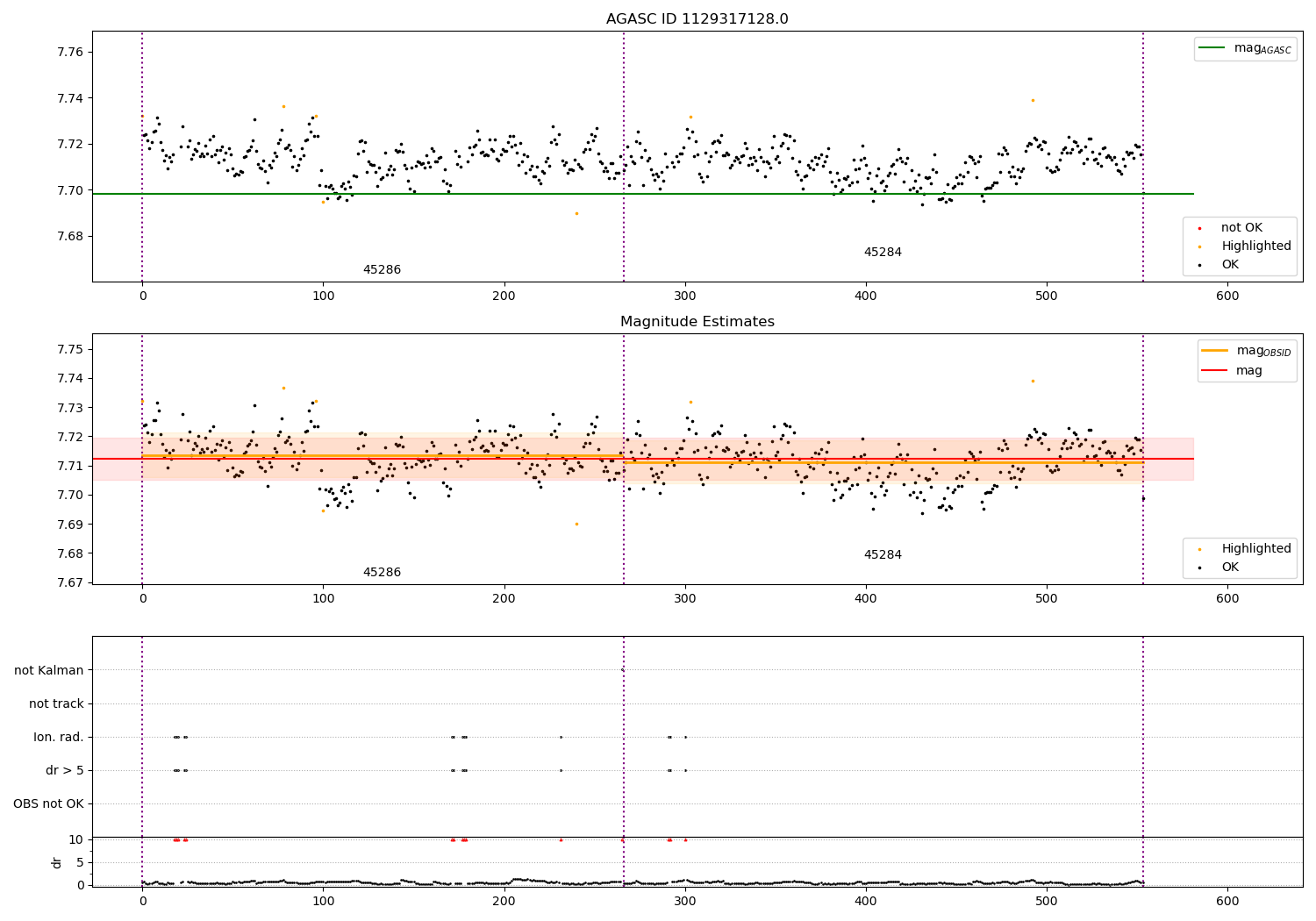Click the red "mag" legend entry
Viewport: 1316px width, 921px height.
pyautogui.click(x=1233, y=370)
